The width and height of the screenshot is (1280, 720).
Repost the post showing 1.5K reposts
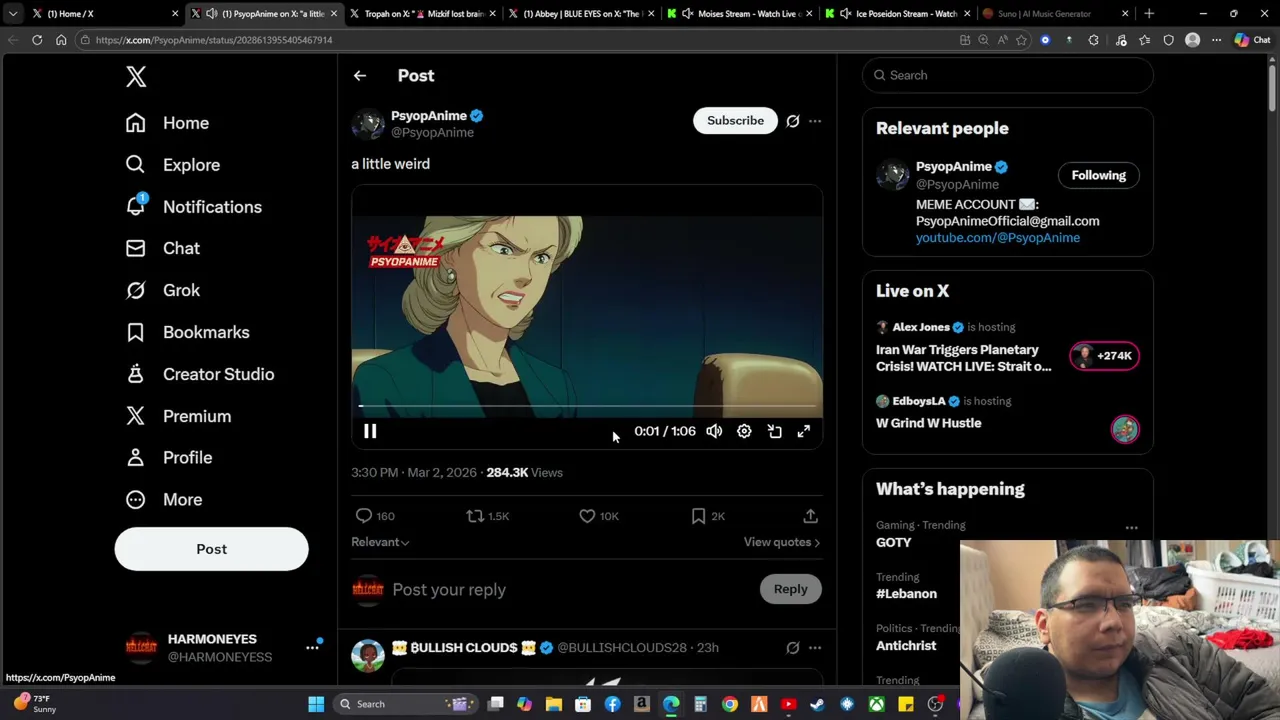pyautogui.click(x=476, y=516)
